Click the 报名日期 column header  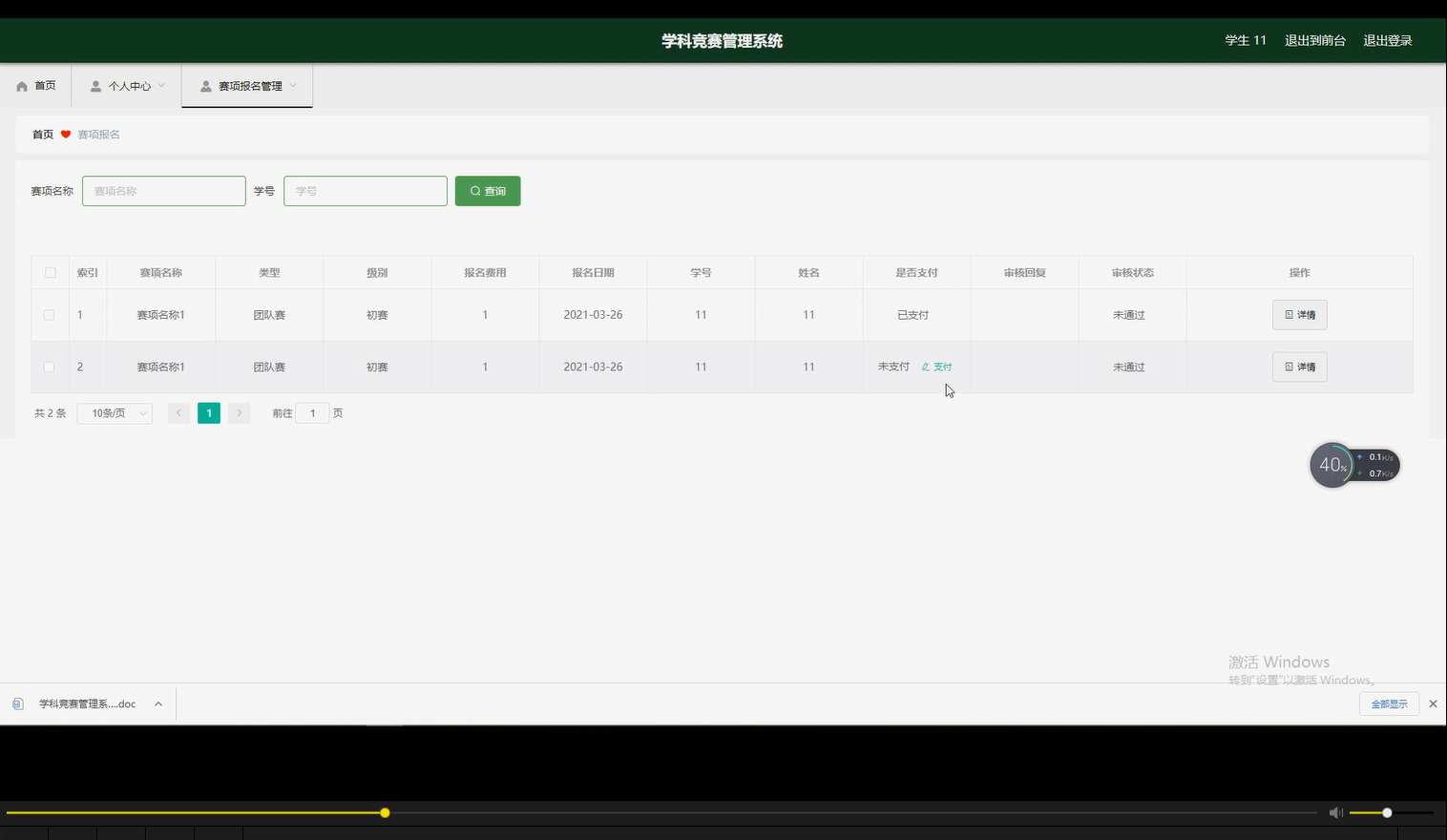tap(593, 272)
